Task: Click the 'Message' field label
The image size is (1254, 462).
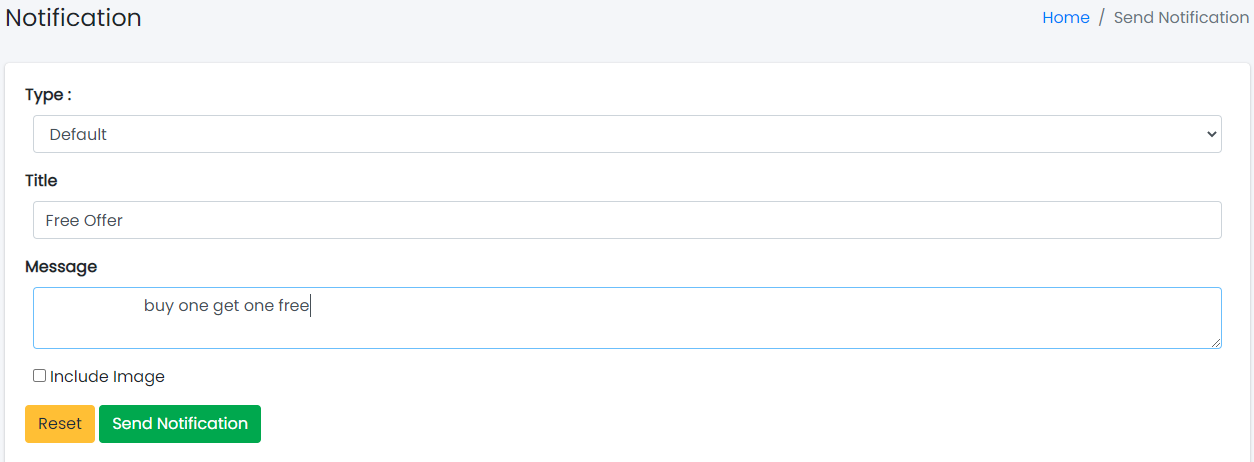Action: (61, 267)
